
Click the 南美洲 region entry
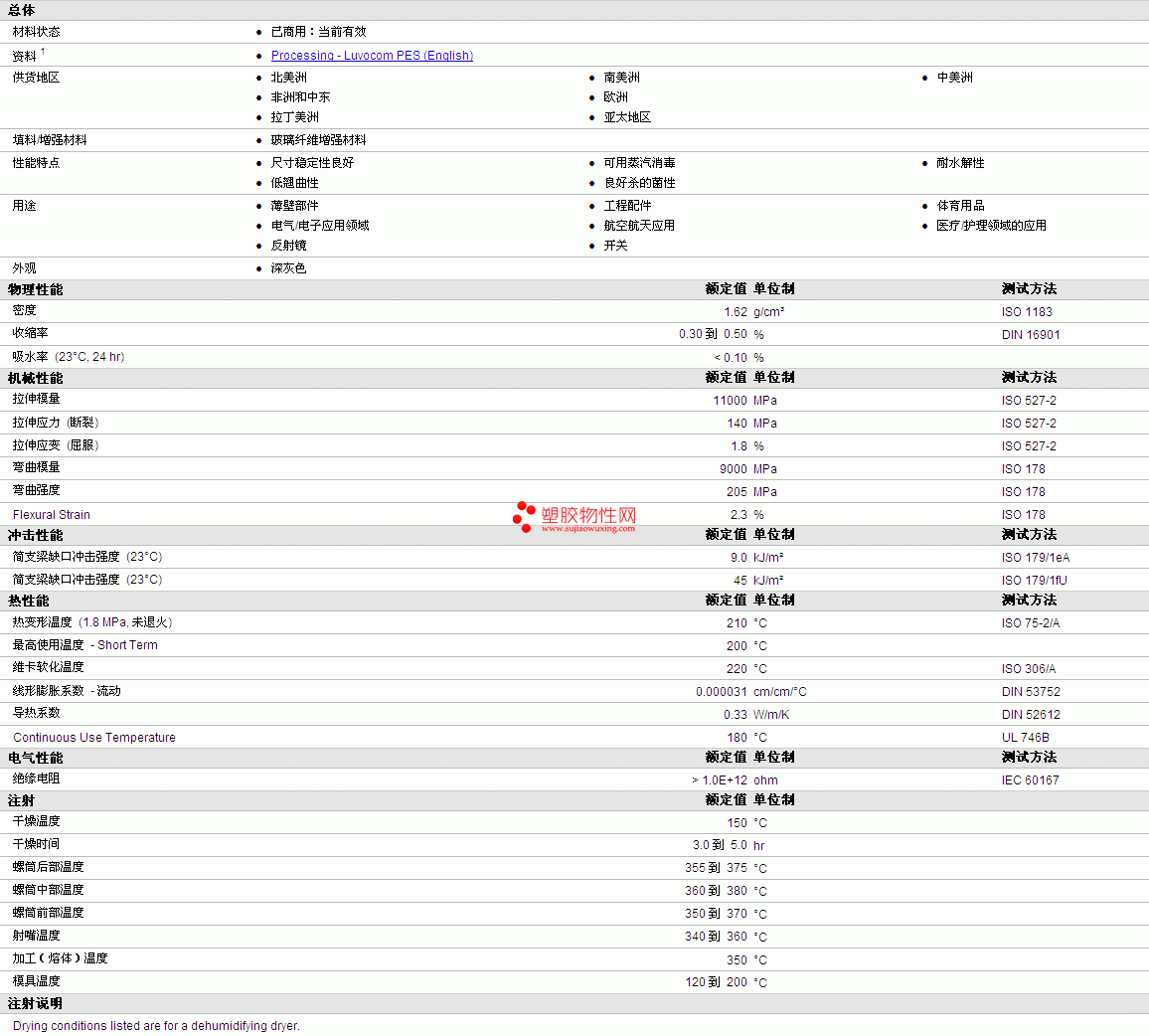(x=621, y=77)
